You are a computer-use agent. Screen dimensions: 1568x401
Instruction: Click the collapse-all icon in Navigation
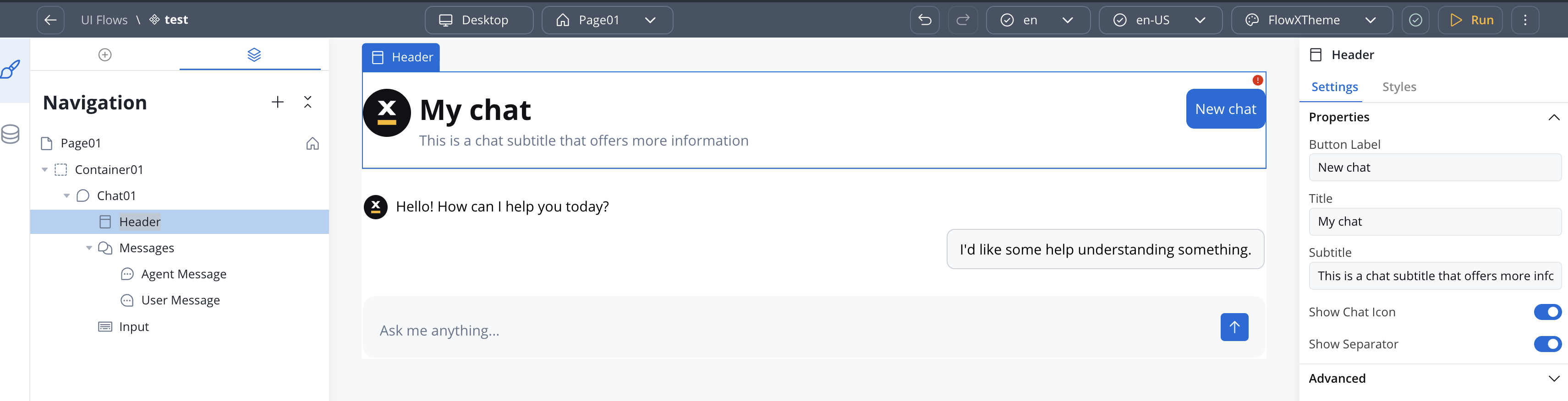pos(308,102)
